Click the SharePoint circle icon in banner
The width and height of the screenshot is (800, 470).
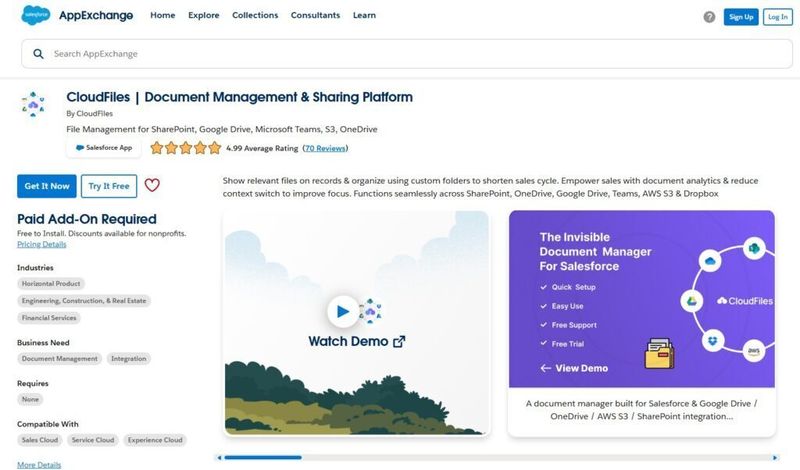click(x=754, y=249)
